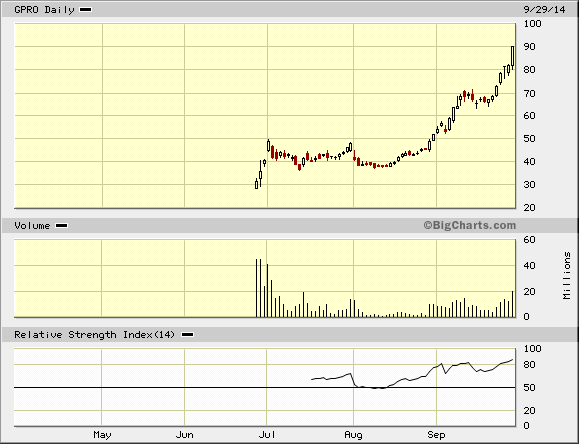This screenshot has width=579, height=444.
Task: Click the 30 price axis label
Action: pos(530,184)
